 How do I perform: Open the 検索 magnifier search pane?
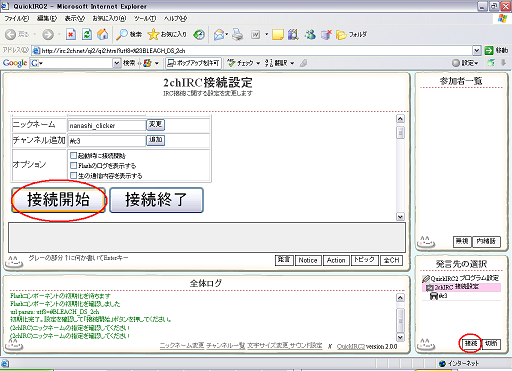[129, 34]
